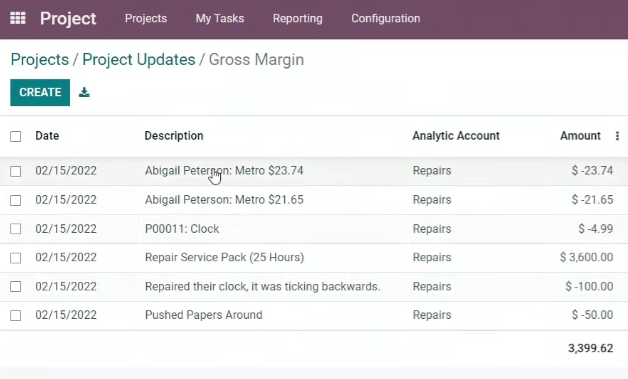Open the Projects menu

[146, 18]
